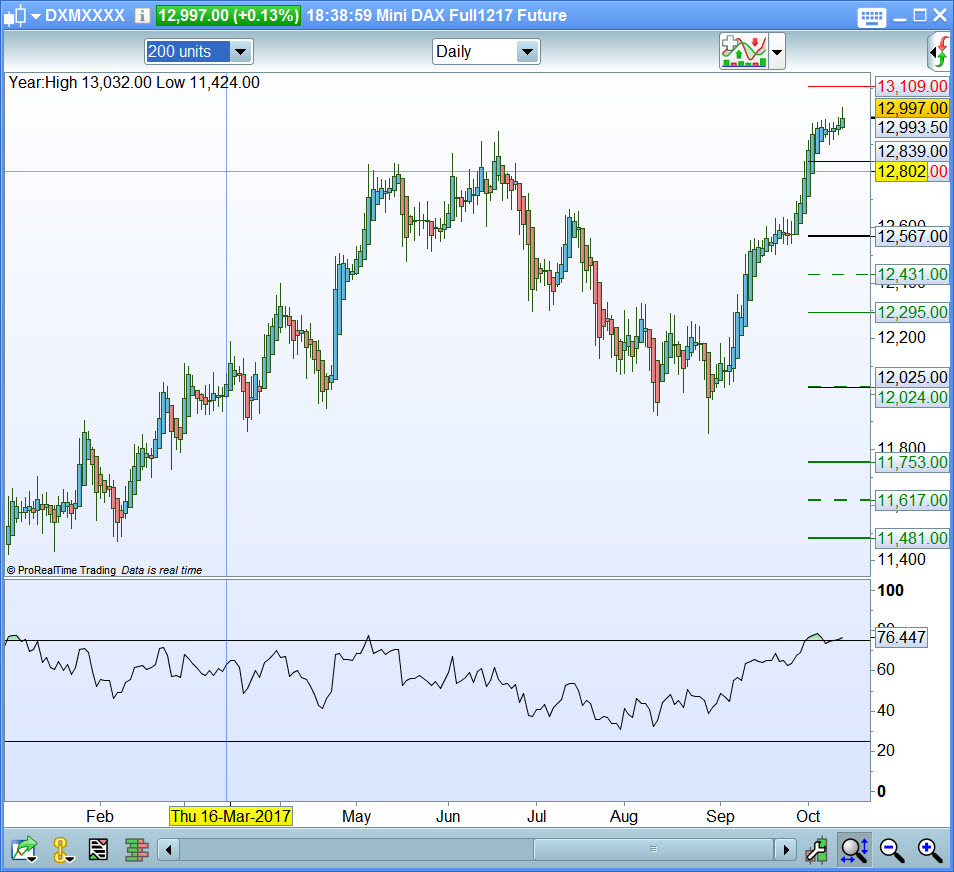954x872 pixels.
Task: Click the 12,567.00 price level label
Action: [912, 236]
